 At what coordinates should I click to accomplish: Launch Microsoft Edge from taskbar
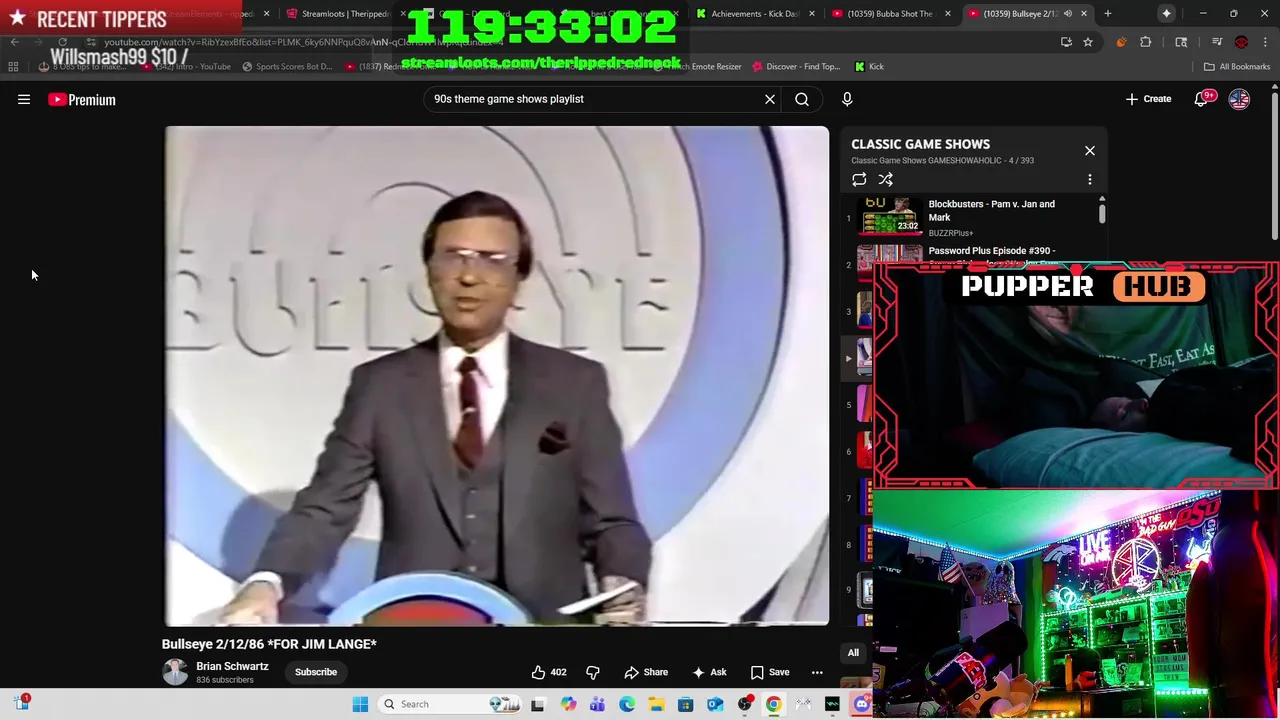click(x=627, y=704)
